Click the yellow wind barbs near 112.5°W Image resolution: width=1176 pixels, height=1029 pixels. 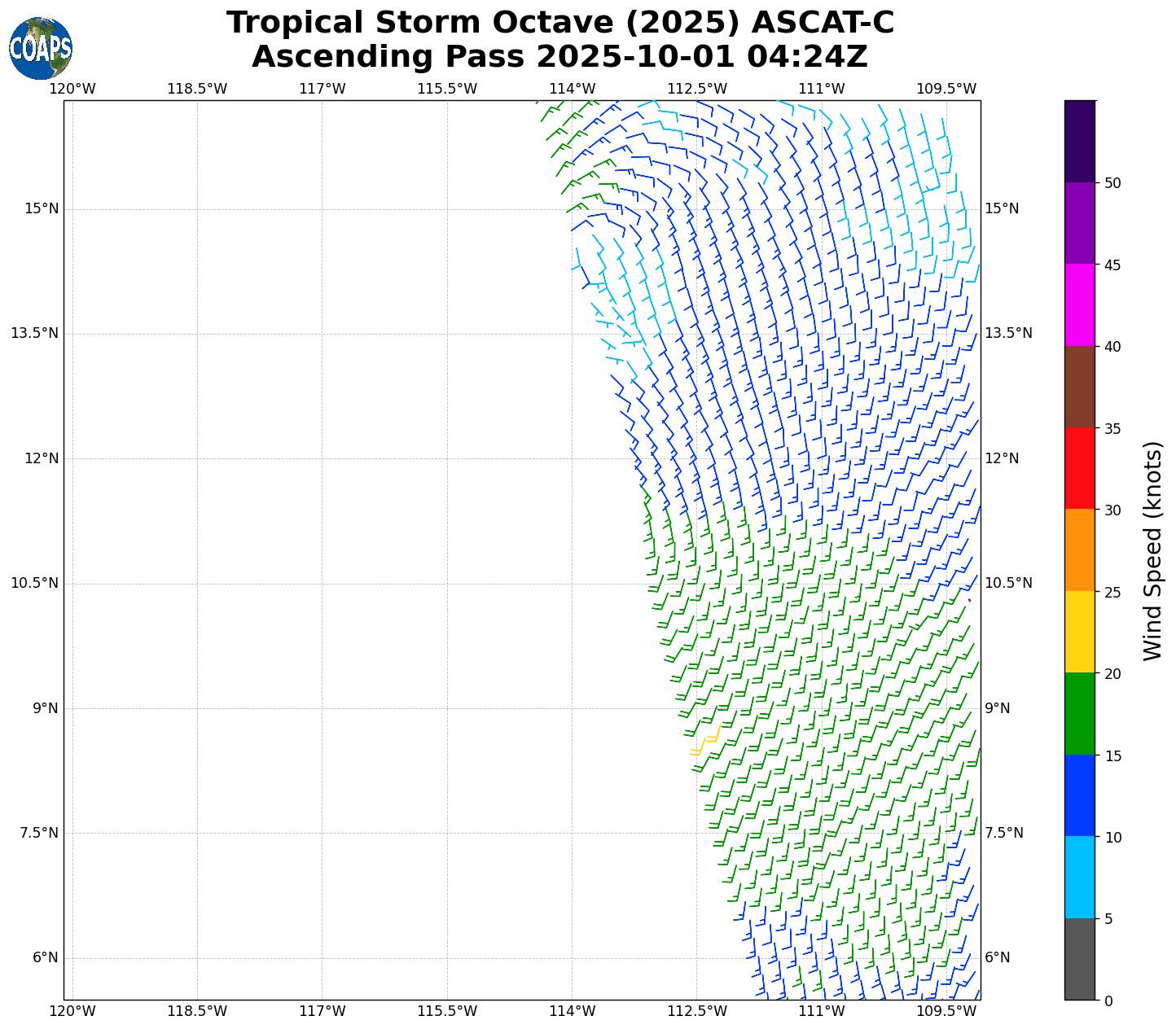coord(704,744)
